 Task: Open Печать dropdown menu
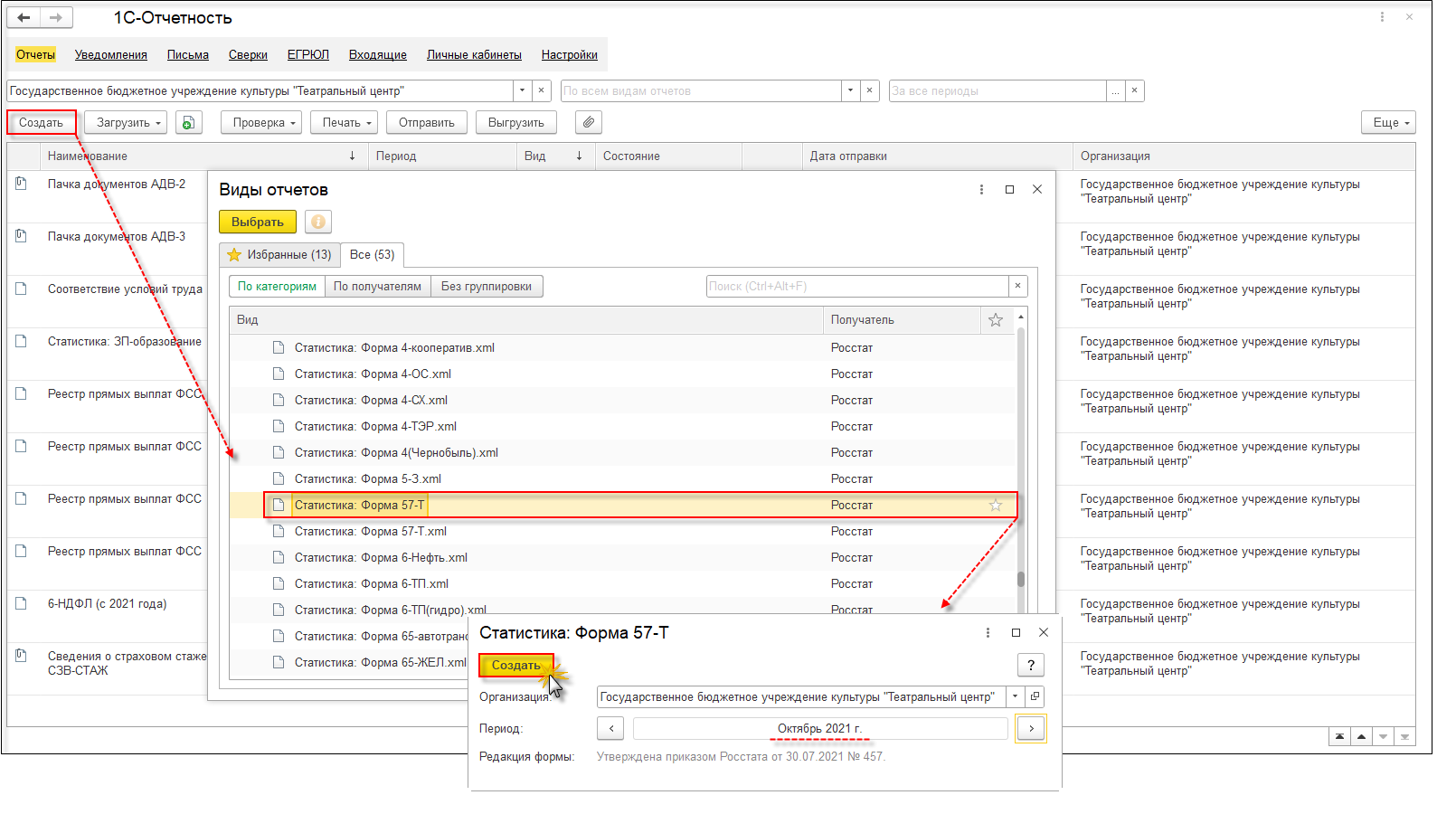point(345,122)
